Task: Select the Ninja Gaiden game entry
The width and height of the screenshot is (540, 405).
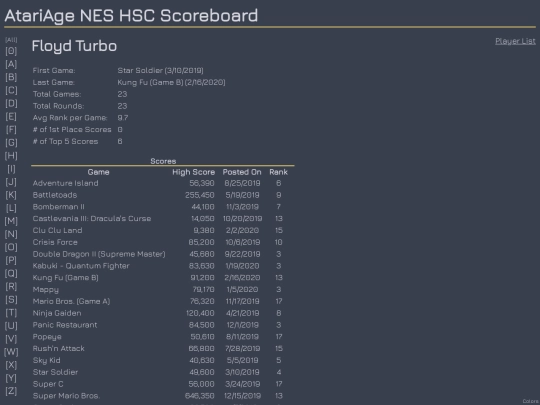Action: tap(57, 313)
